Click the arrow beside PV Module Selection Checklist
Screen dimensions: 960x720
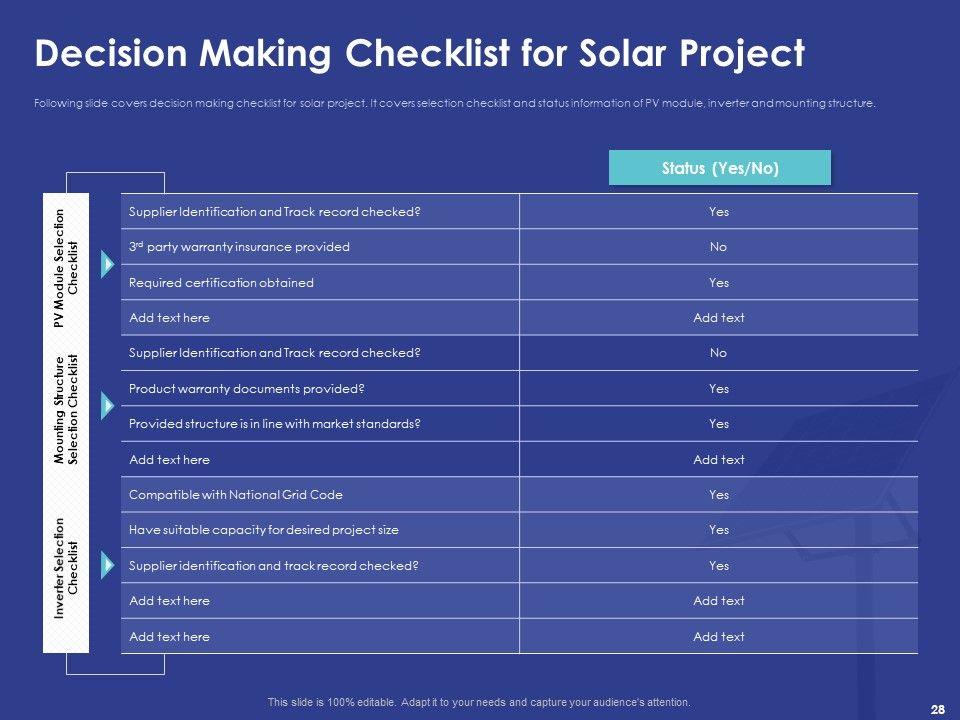pyautogui.click(x=108, y=264)
